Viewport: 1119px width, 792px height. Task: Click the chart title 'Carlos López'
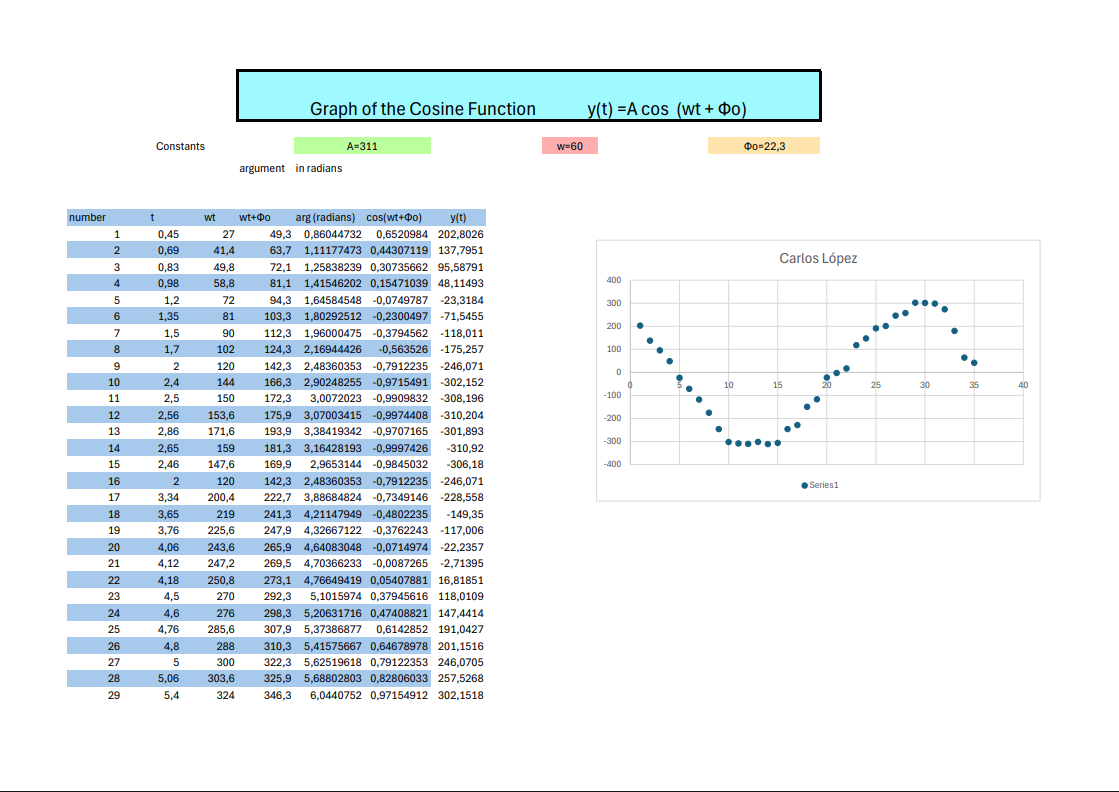tap(818, 258)
